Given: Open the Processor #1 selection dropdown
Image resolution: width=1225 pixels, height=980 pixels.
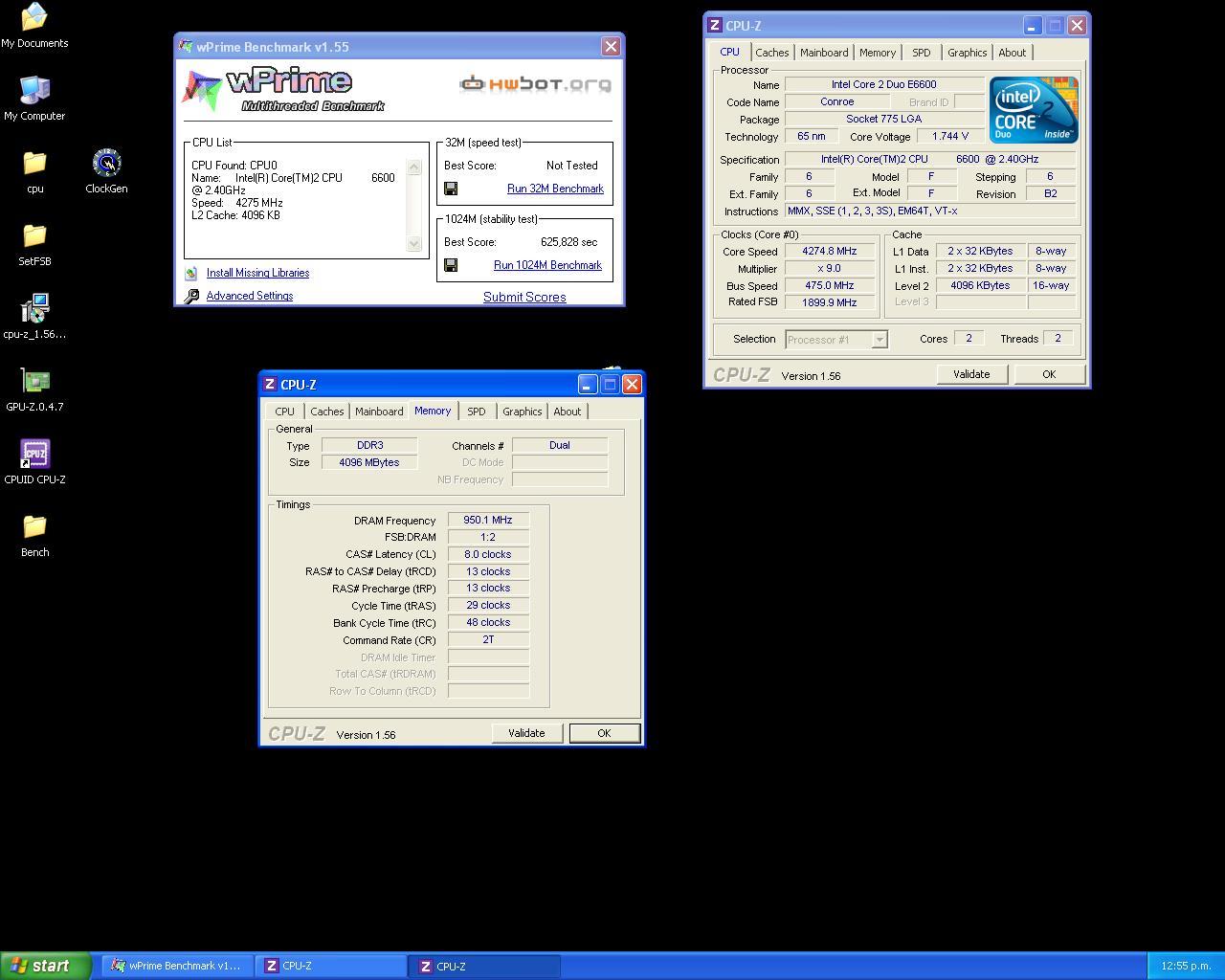Looking at the screenshot, I should pyautogui.click(x=836, y=339).
